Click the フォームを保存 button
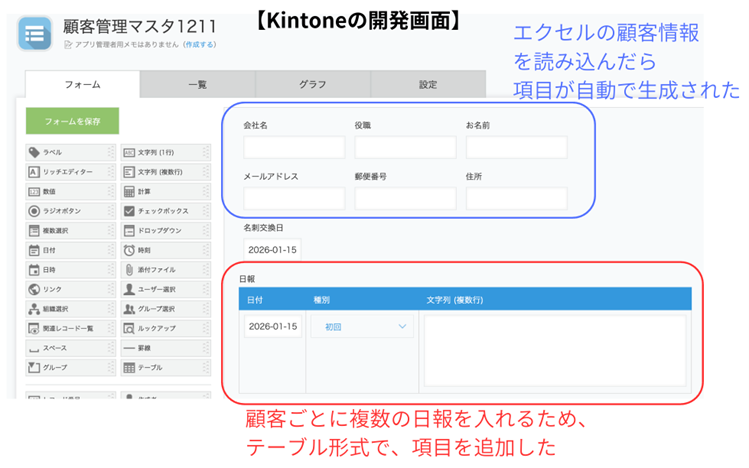 coord(72,121)
